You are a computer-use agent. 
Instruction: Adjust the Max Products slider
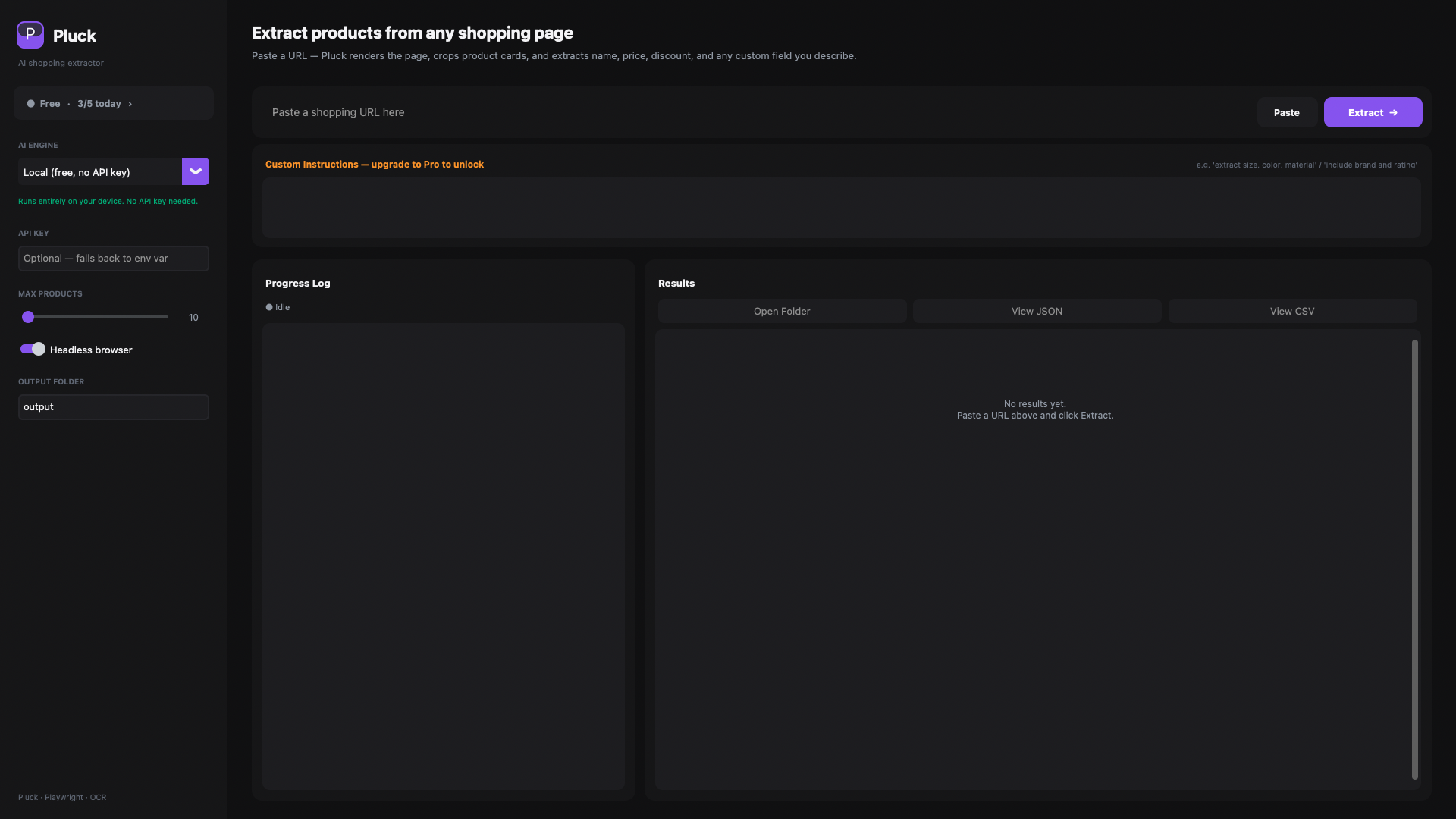pyautogui.click(x=95, y=317)
